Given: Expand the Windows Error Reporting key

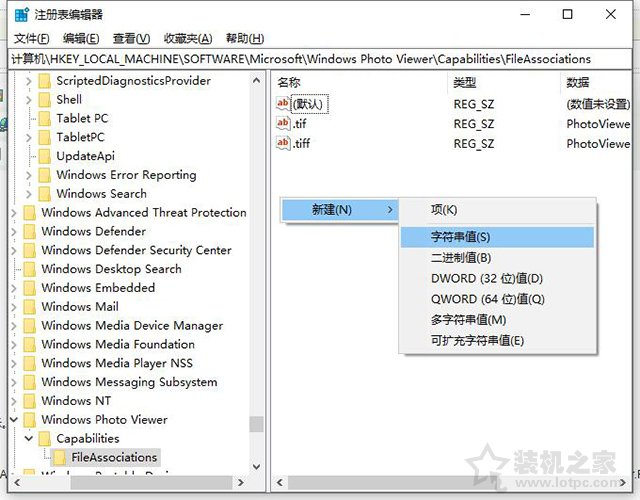Looking at the screenshot, I should [29, 175].
